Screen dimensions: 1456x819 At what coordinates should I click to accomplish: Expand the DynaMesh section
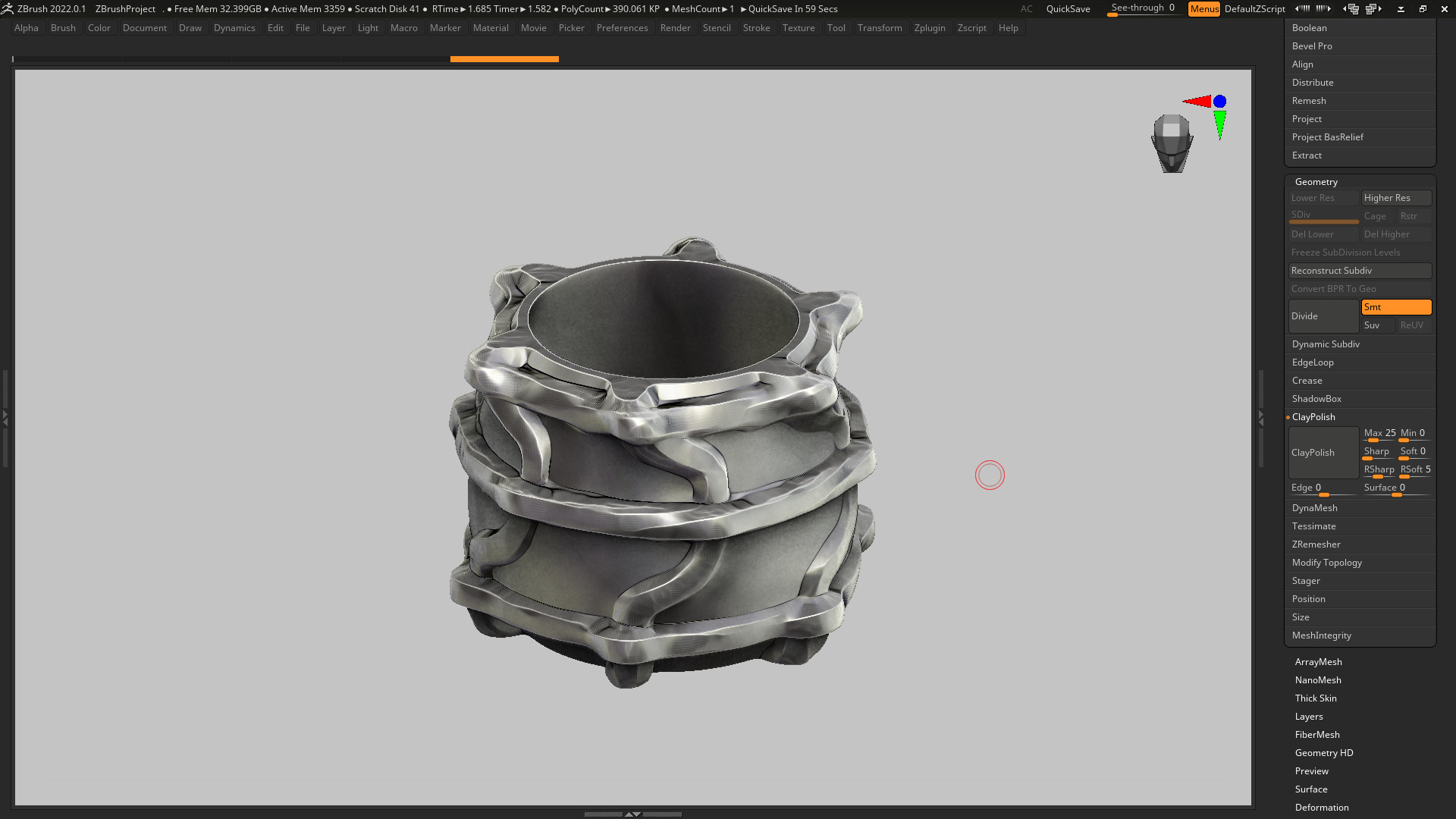(1314, 508)
